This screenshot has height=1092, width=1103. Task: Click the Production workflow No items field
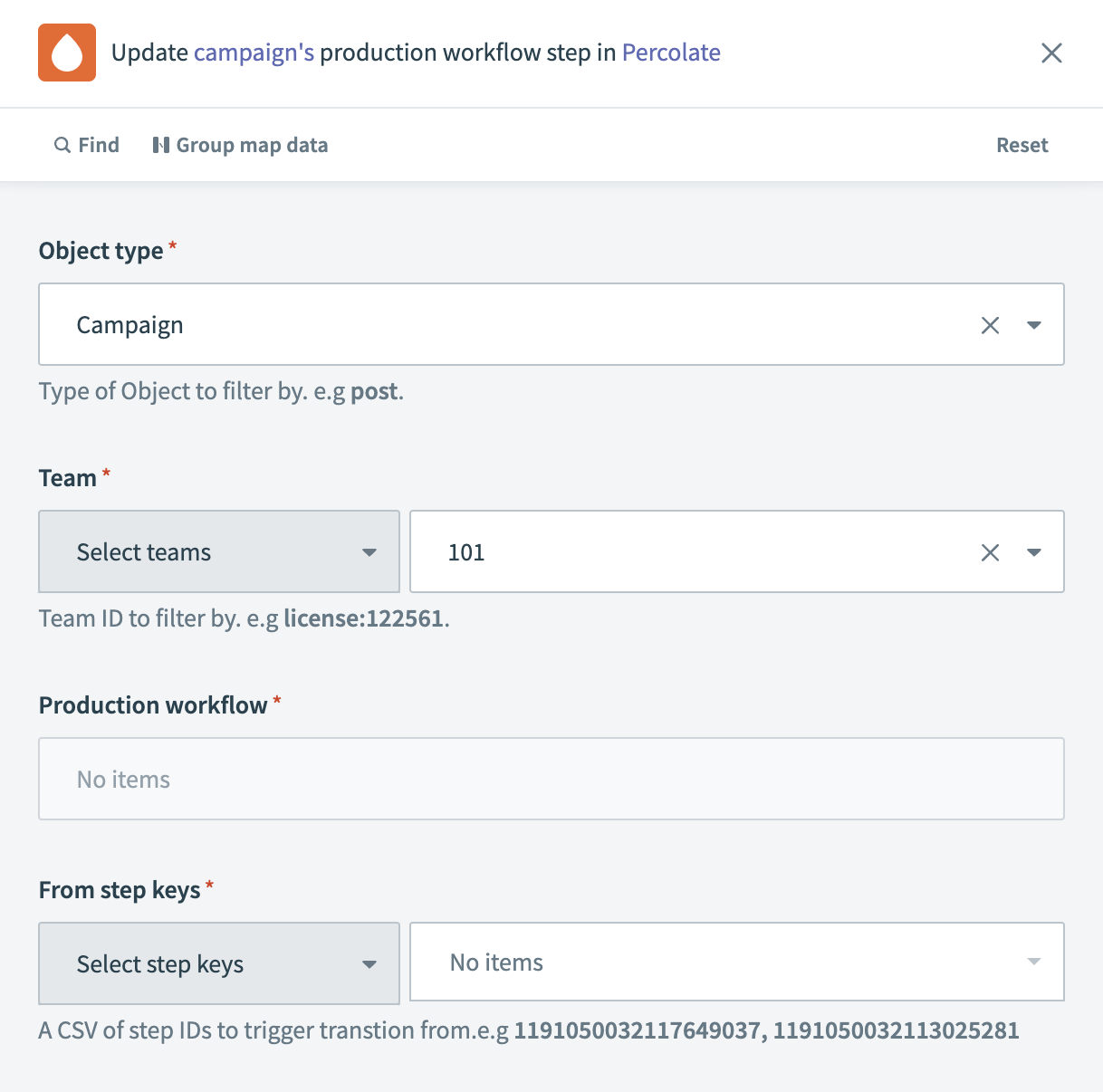pyautogui.click(x=551, y=779)
